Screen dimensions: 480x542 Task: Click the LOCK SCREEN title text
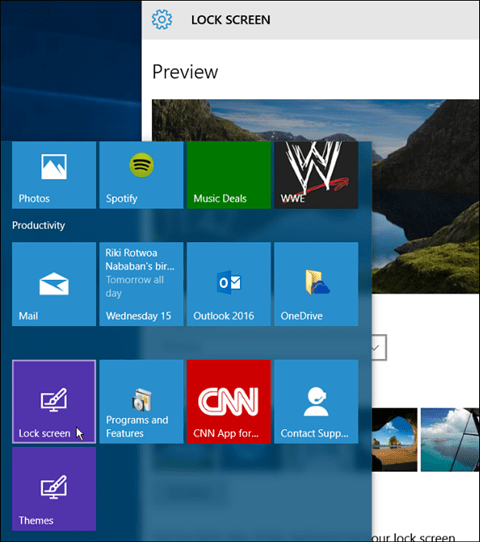point(231,20)
